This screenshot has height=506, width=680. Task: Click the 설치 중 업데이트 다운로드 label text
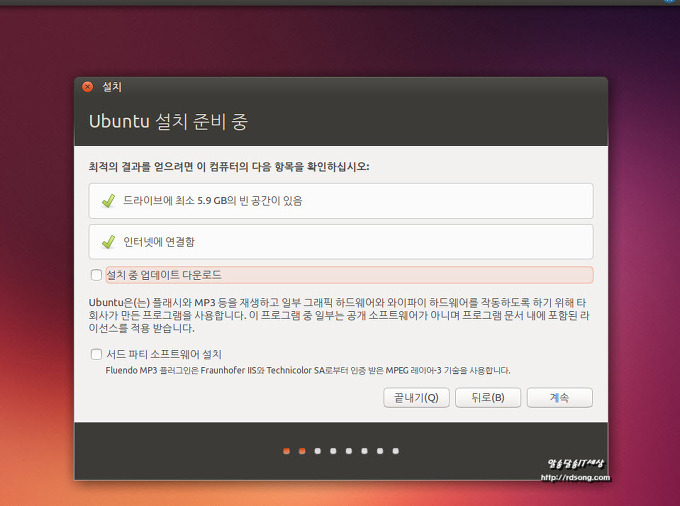[163, 275]
